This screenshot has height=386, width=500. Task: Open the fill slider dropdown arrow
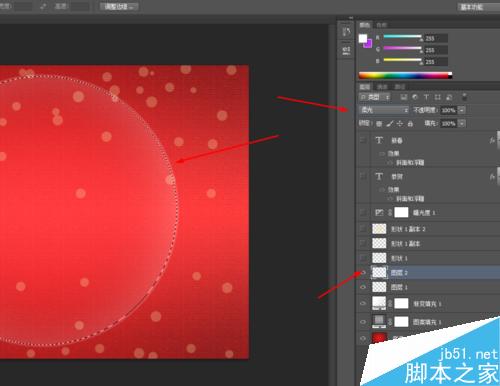click(x=462, y=123)
